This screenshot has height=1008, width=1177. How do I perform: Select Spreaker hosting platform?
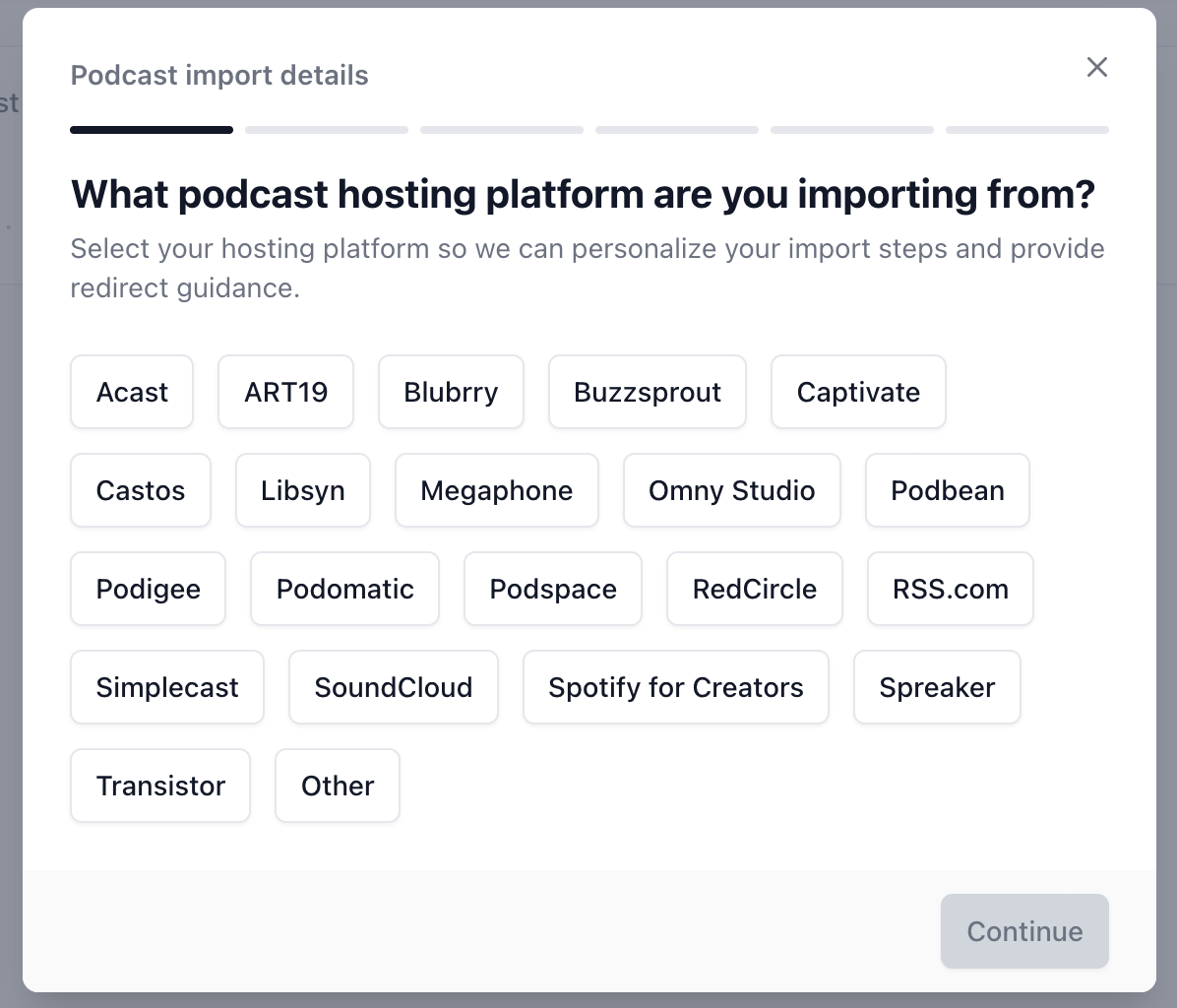937,687
